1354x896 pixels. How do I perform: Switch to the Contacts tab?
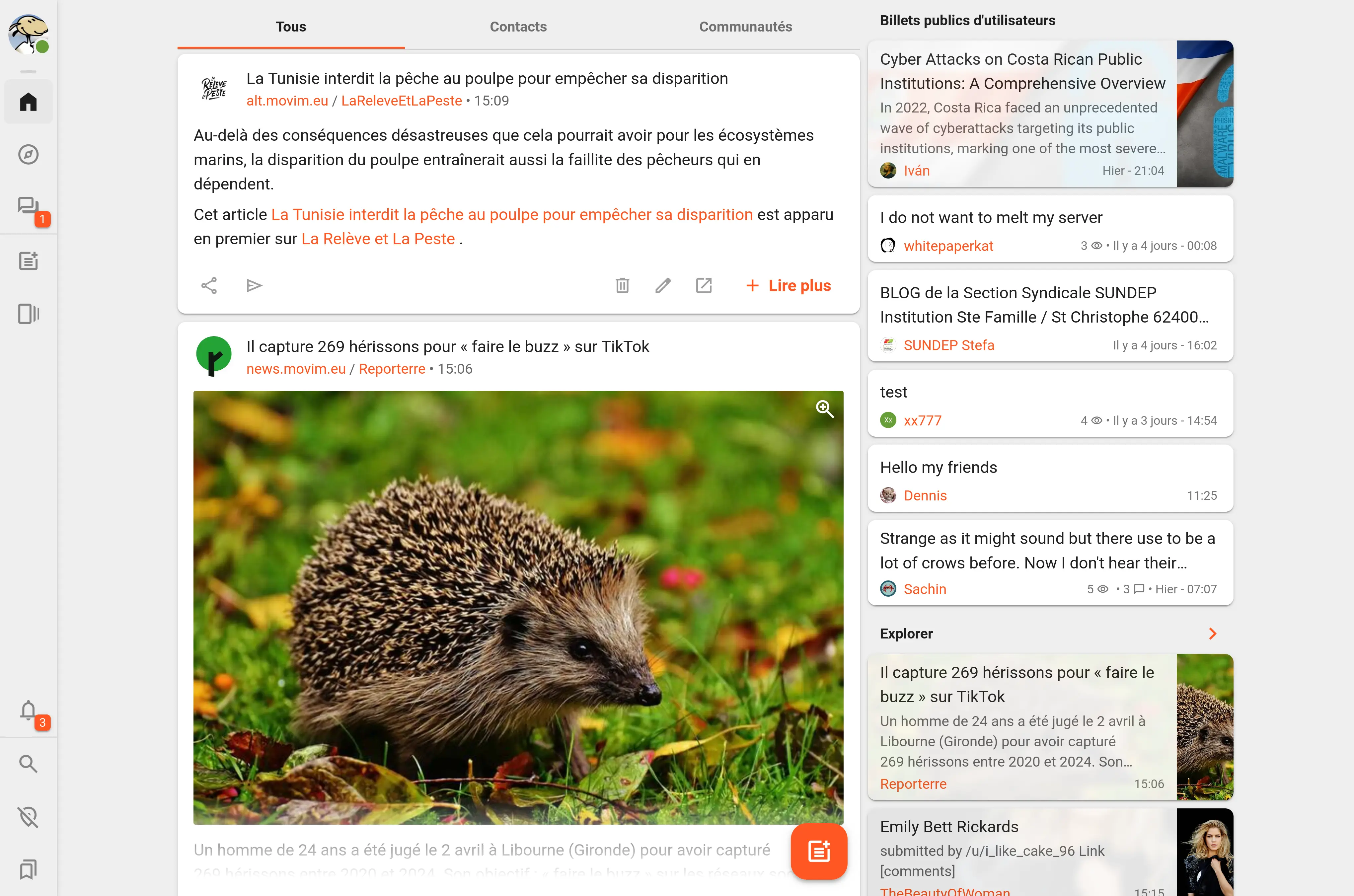coord(518,27)
